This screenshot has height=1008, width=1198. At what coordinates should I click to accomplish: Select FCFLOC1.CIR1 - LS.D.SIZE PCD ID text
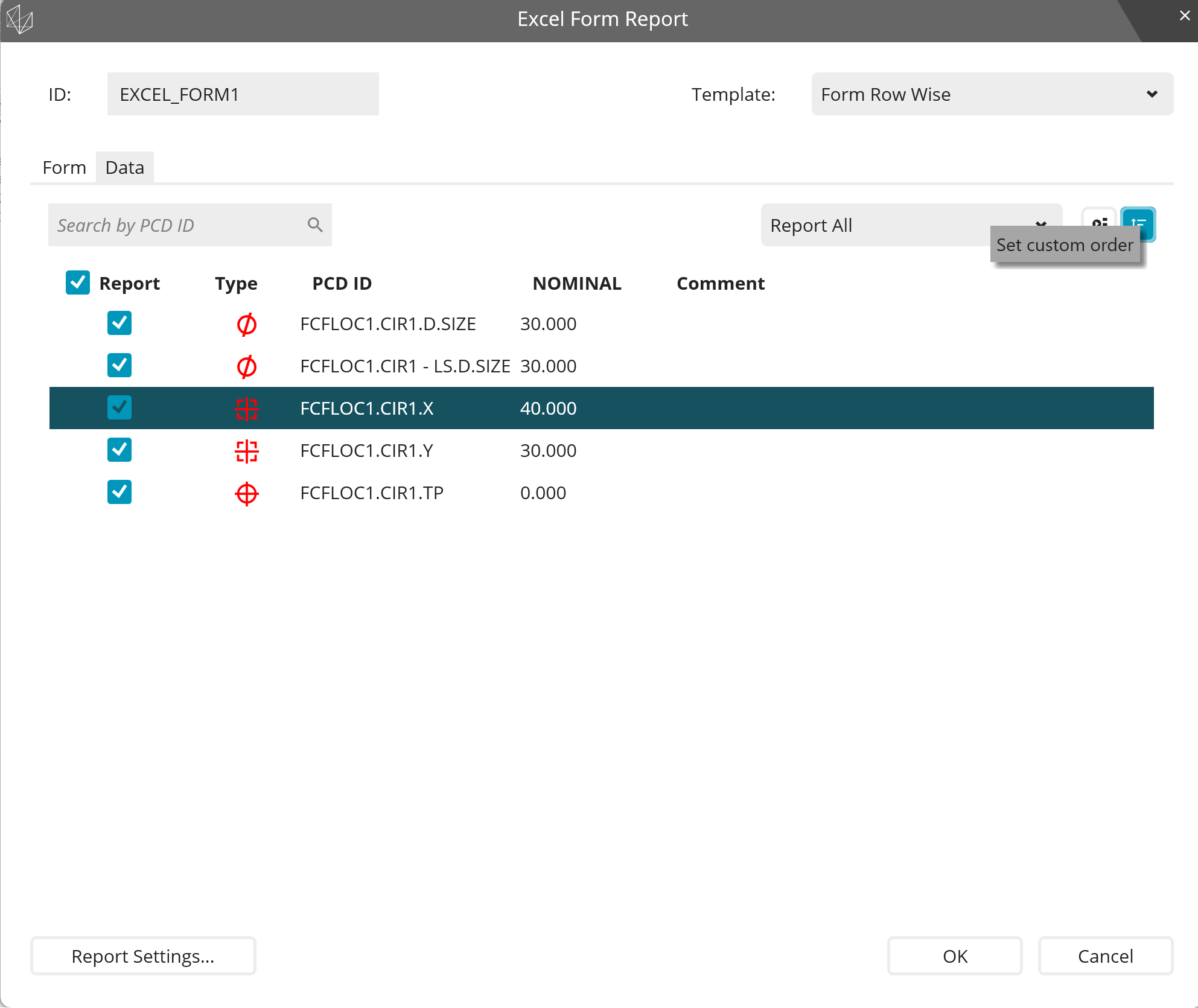(405, 366)
